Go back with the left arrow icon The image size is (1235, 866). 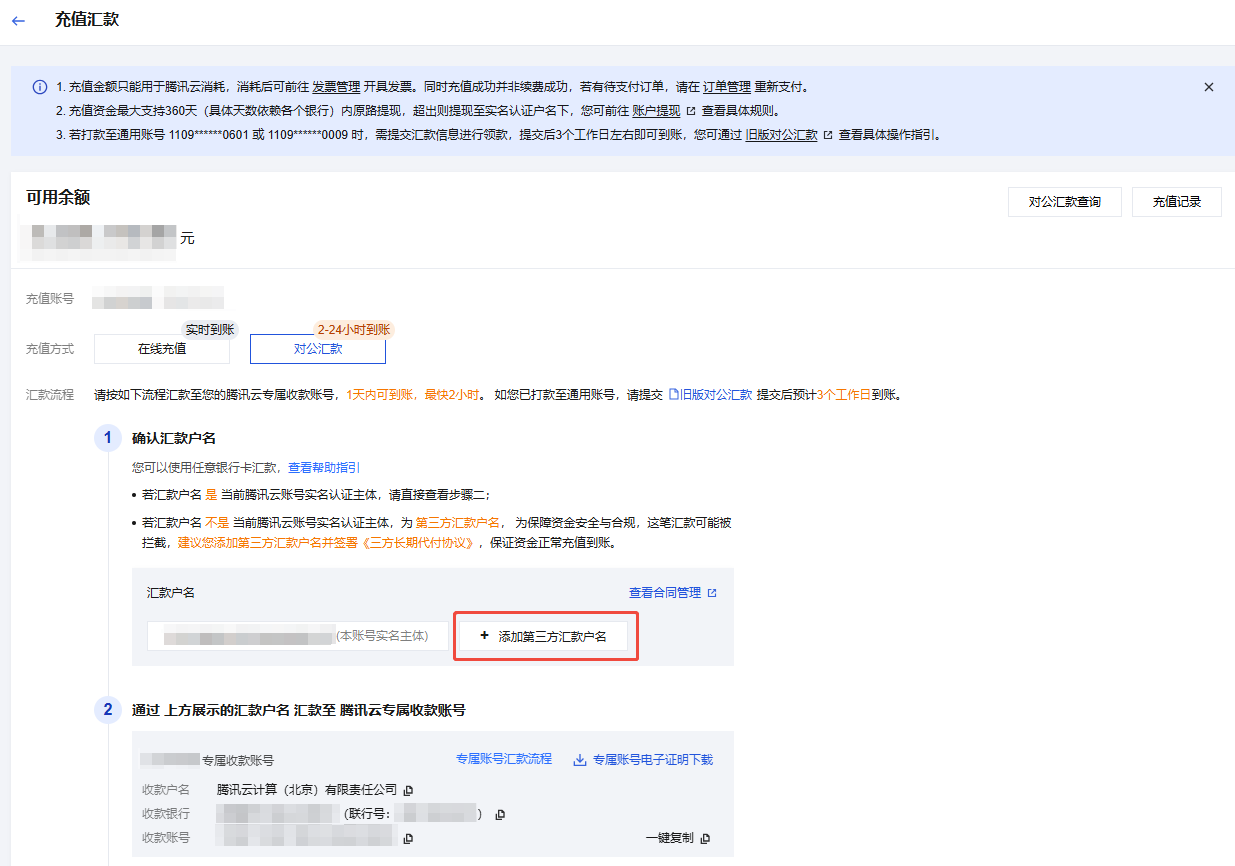(x=18, y=20)
